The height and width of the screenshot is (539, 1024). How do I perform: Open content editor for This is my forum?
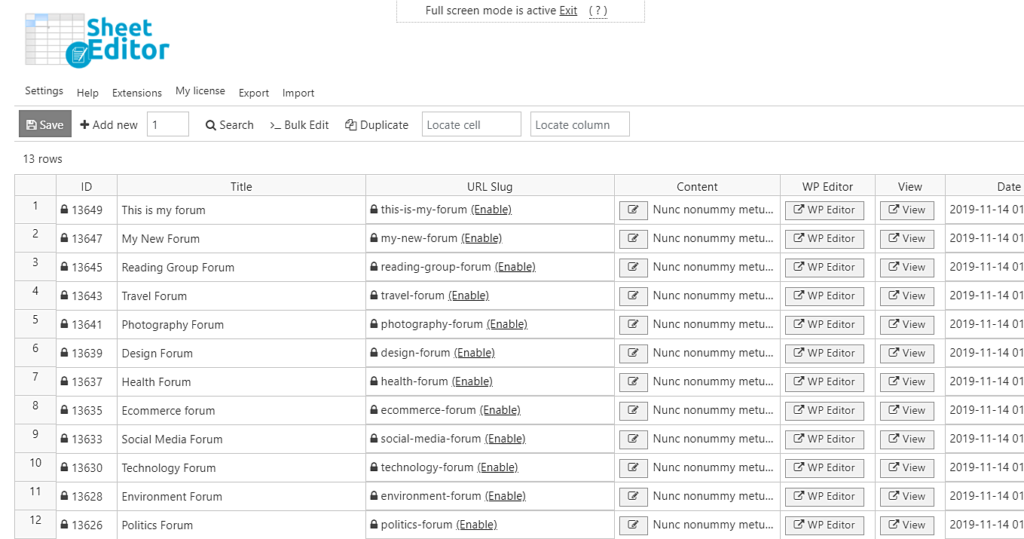pos(633,210)
